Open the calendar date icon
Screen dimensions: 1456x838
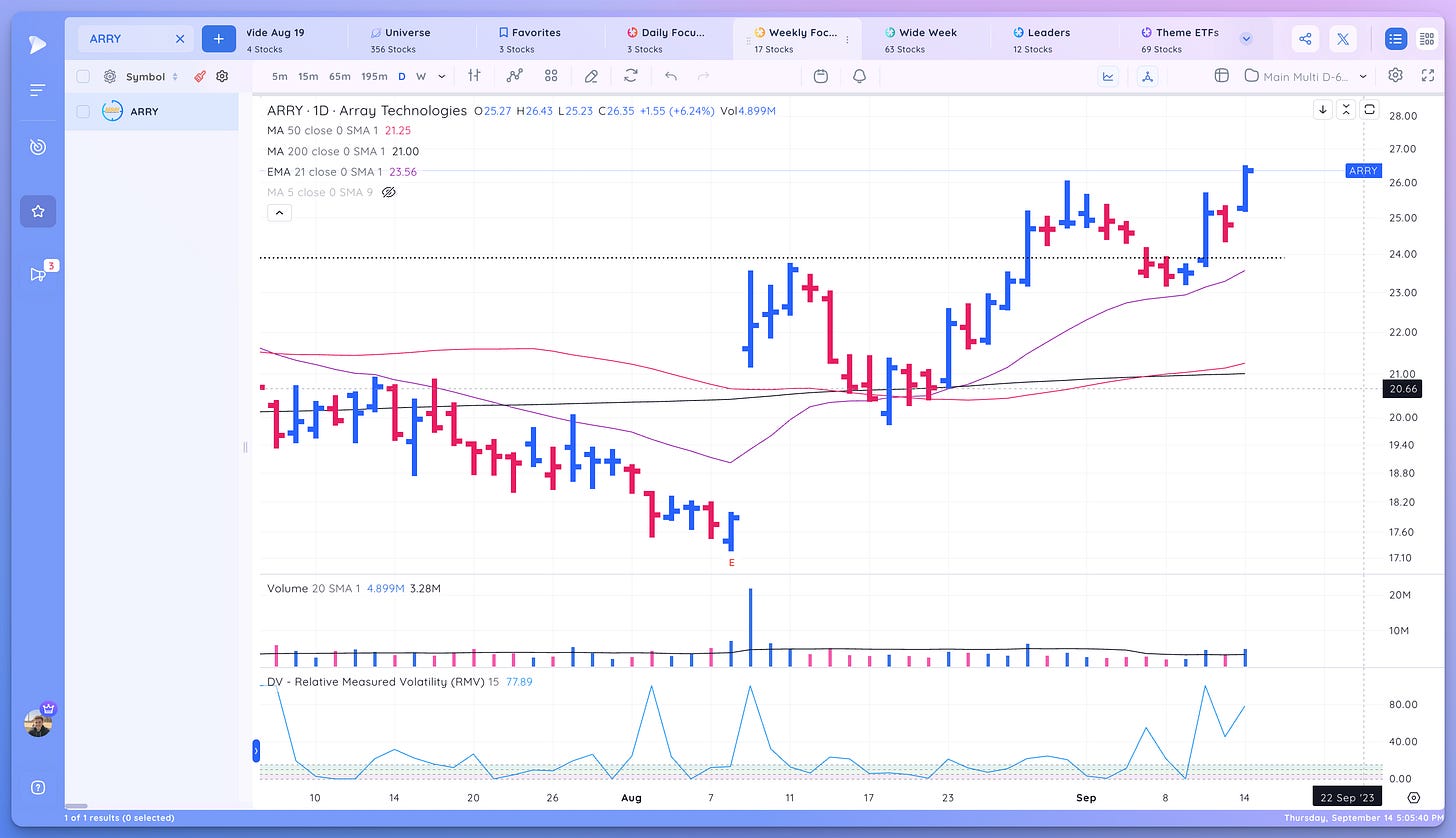821,76
